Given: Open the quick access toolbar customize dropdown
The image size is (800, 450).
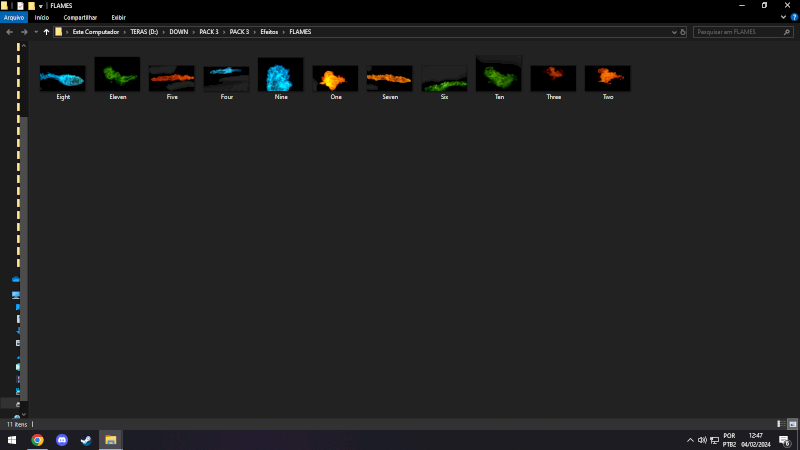Looking at the screenshot, I should tap(41, 6).
